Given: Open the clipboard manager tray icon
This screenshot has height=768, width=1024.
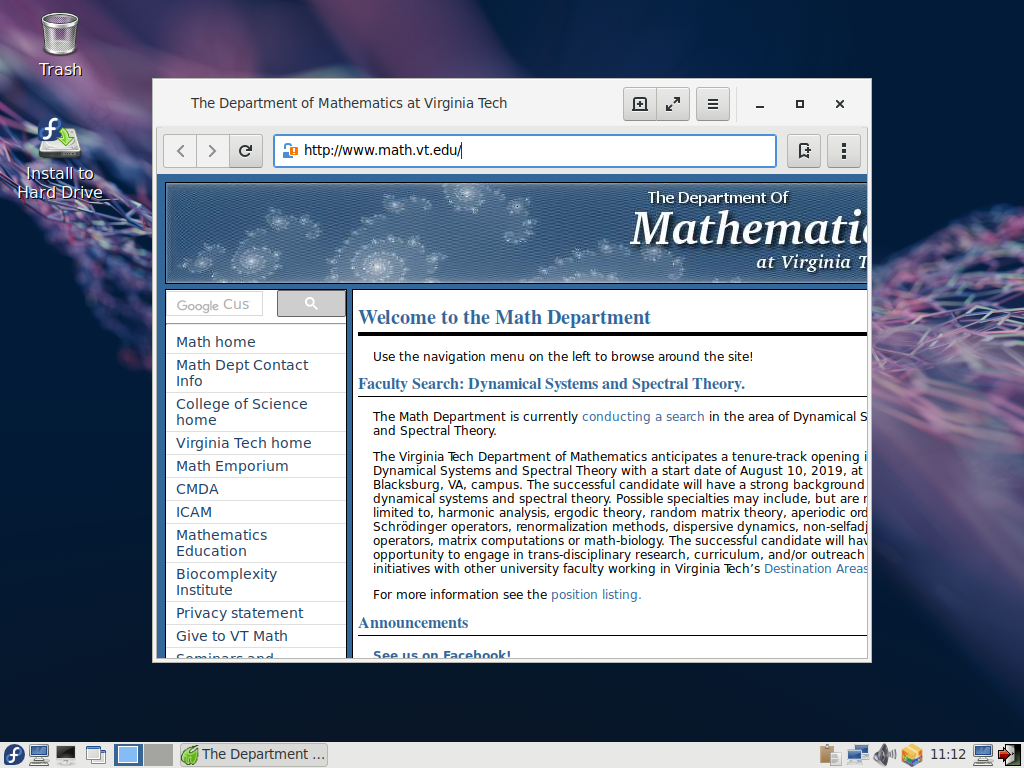Looking at the screenshot, I should (830, 755).
